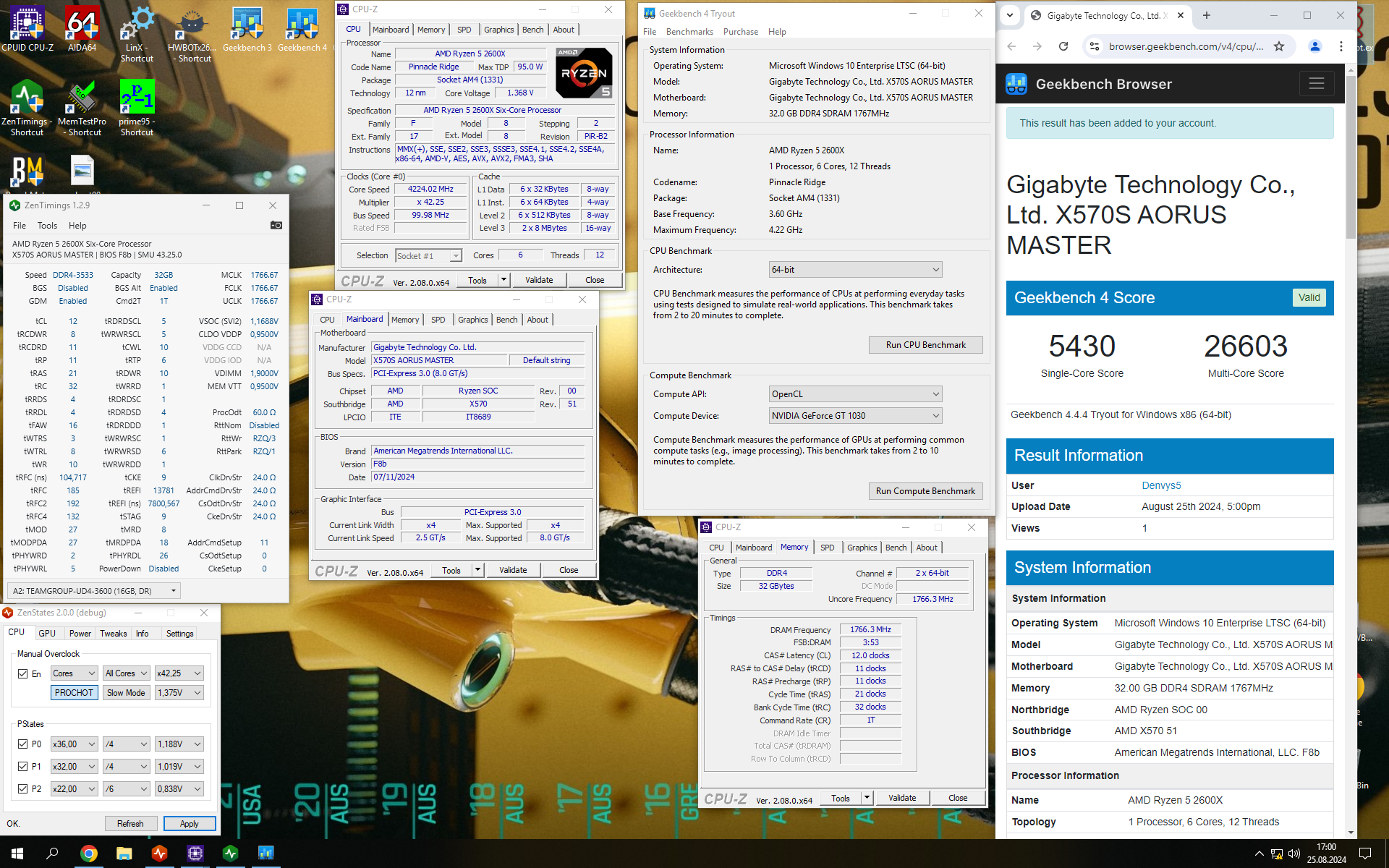Switch to Geekbench taskbar icon

[266, 854]
